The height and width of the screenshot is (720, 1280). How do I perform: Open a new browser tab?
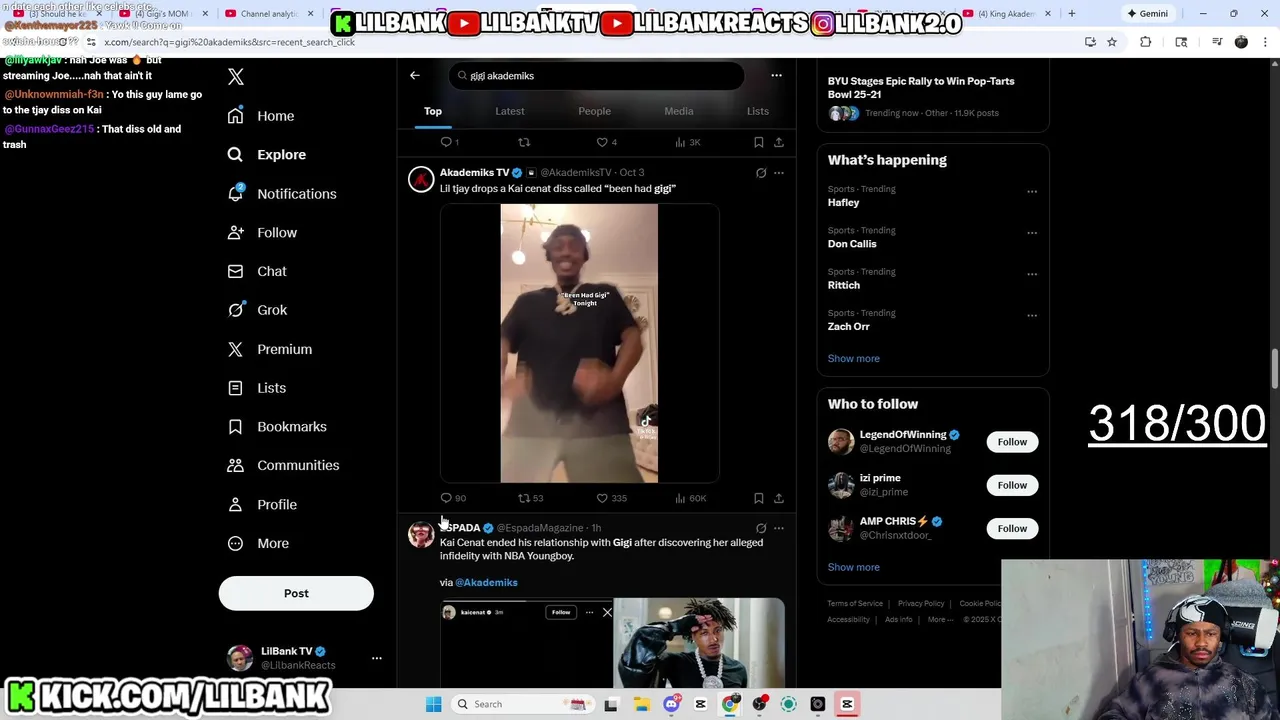coord(1072,14)
